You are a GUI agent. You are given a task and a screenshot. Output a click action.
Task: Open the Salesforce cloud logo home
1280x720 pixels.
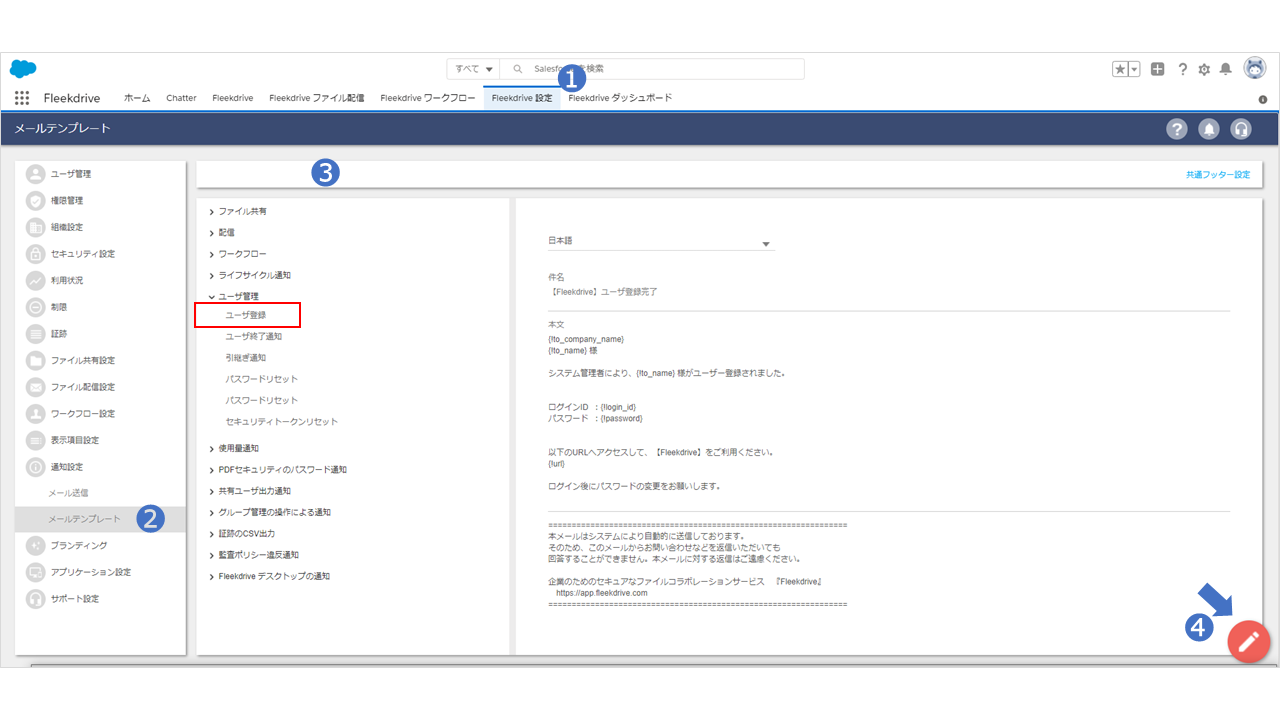[23, 68]
